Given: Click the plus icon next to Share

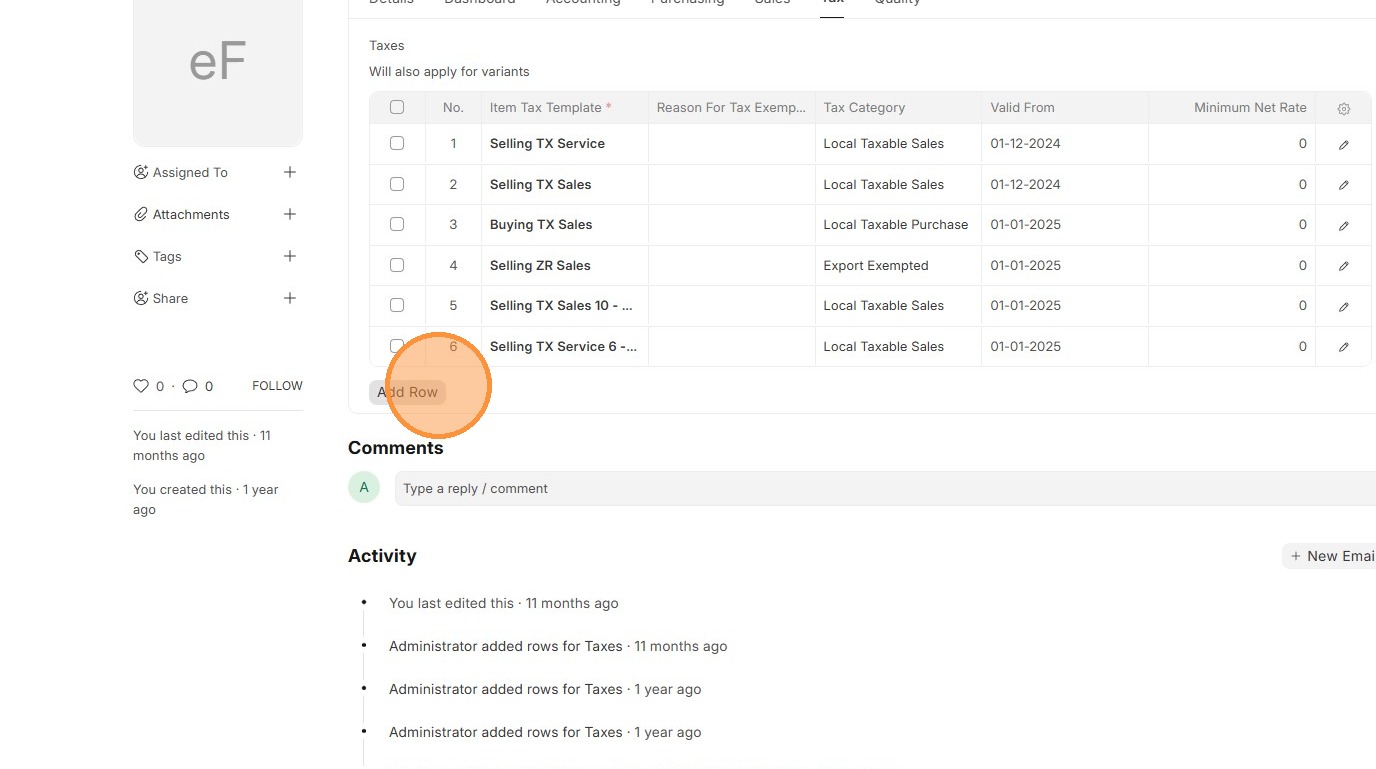Looking at the screenshot, I should 290,298.
